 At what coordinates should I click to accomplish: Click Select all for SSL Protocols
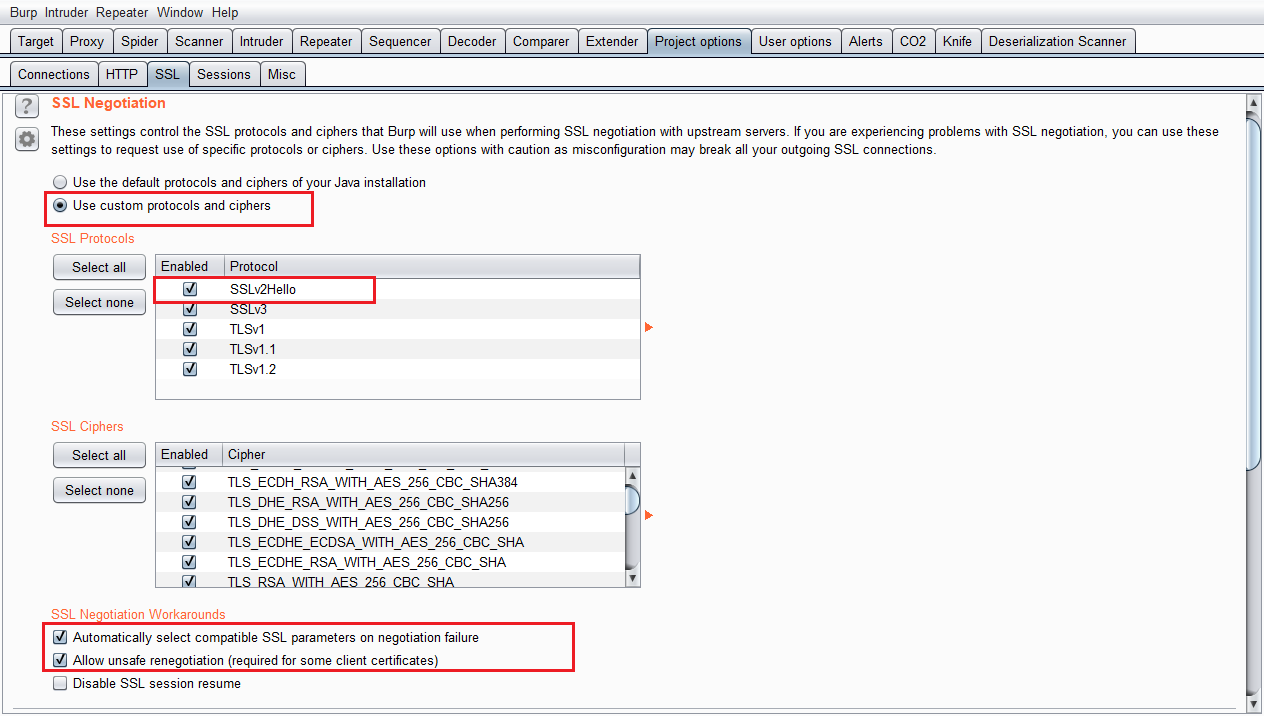pos(99,267)
